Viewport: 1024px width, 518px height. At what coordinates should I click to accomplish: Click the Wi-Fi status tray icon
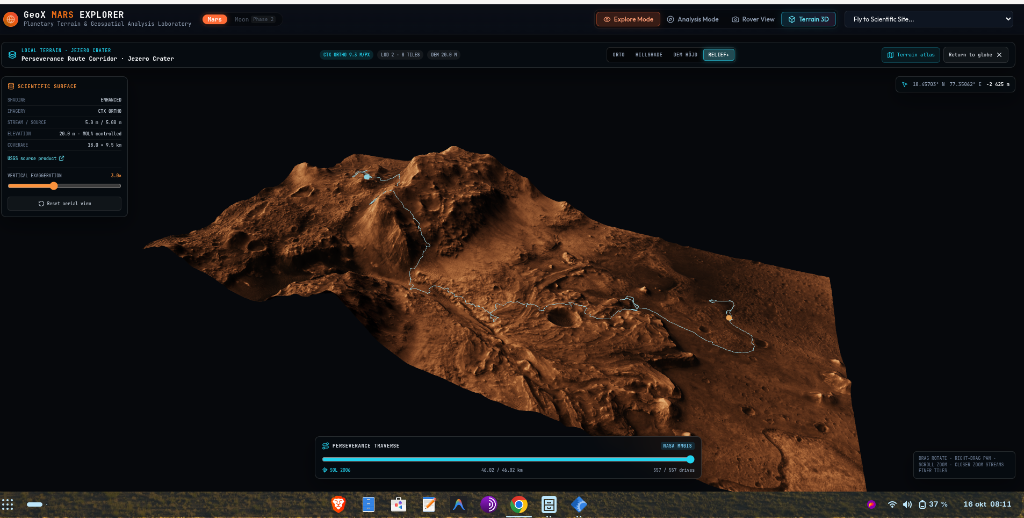coord(892,504)
